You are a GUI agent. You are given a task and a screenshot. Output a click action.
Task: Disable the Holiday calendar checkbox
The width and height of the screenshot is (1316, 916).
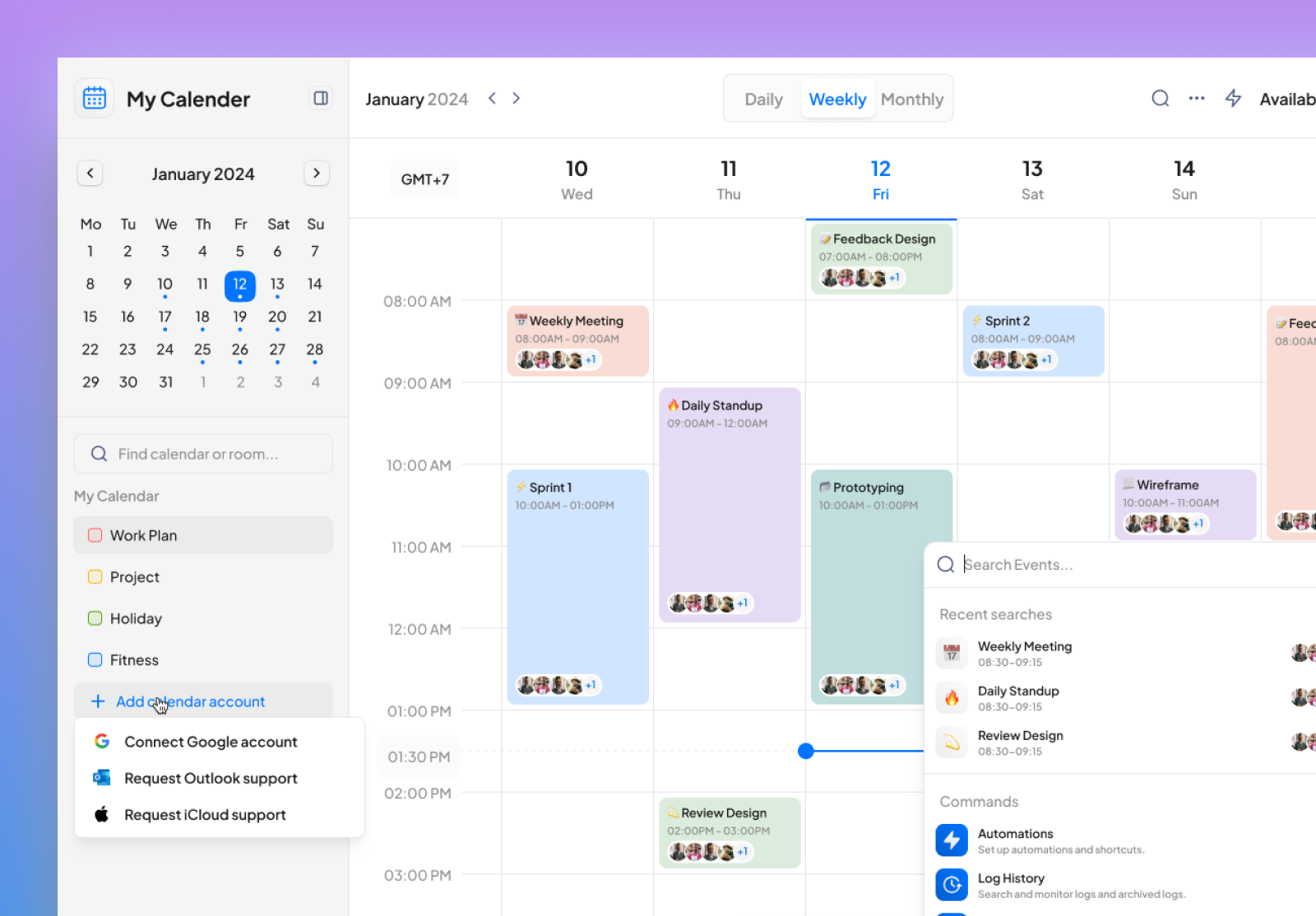95,618
